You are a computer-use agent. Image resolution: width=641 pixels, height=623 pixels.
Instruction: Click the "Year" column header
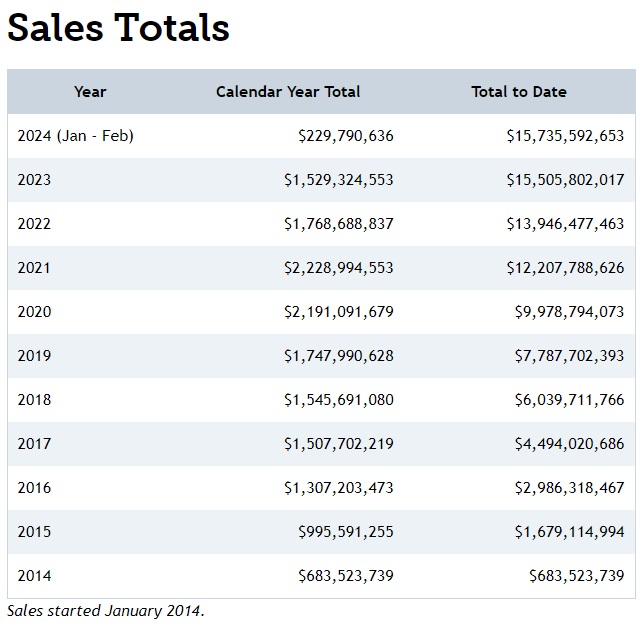click(90, 92)
